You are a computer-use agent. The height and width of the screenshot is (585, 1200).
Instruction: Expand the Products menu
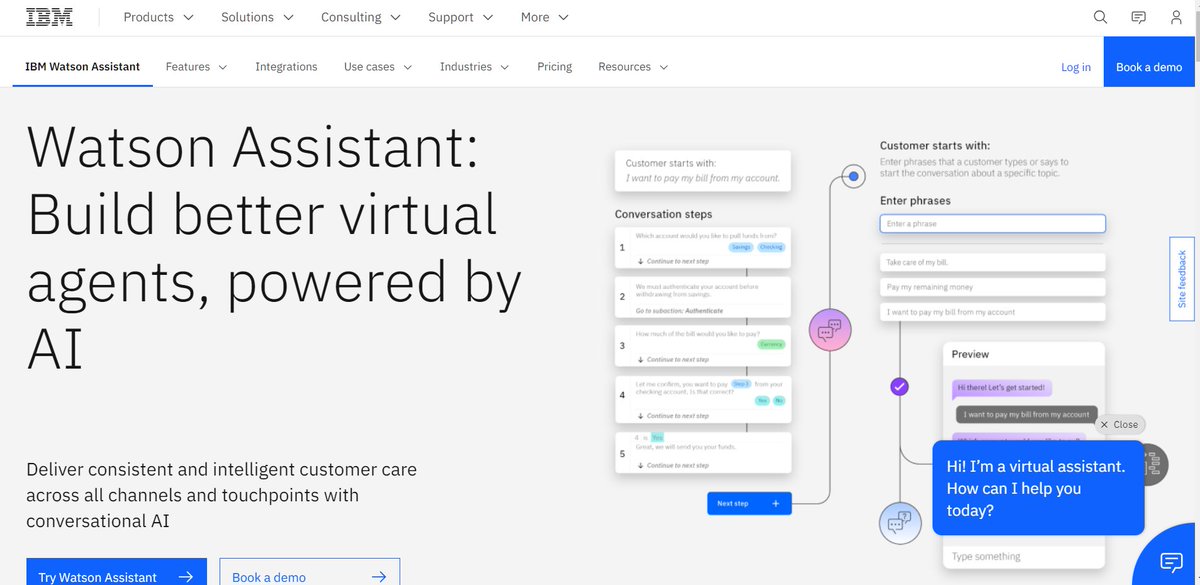(158, 17)
